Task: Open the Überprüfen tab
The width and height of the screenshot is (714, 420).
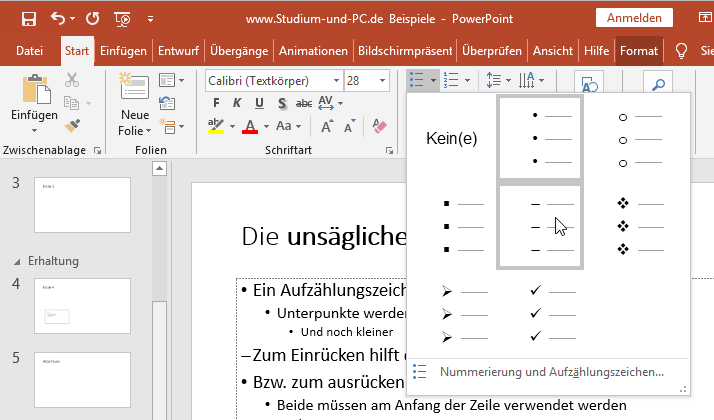Action: 492,51
